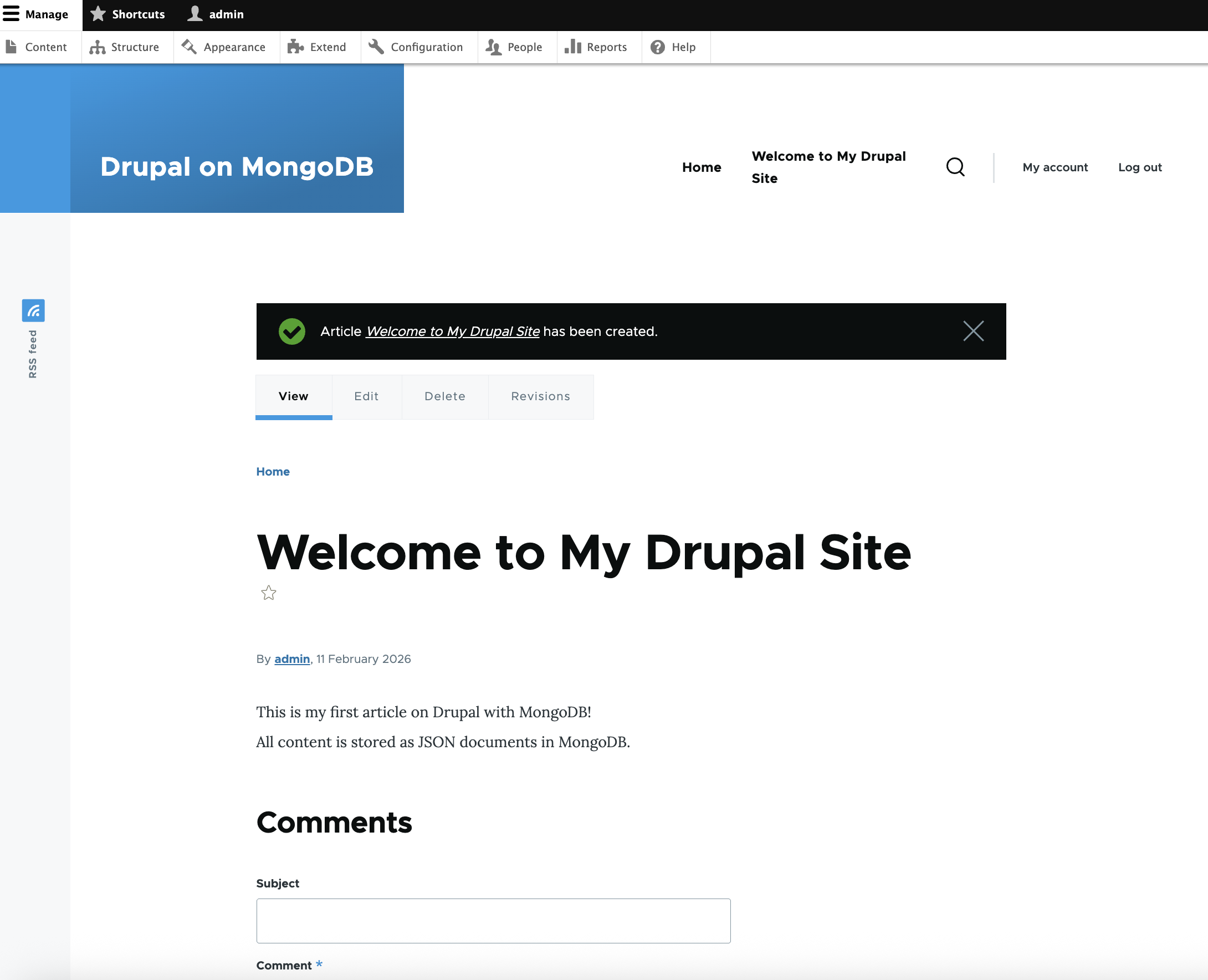1208x980 pixels.
Task: Click the RSS feed vertical label
Action: (x=33, y=354)
